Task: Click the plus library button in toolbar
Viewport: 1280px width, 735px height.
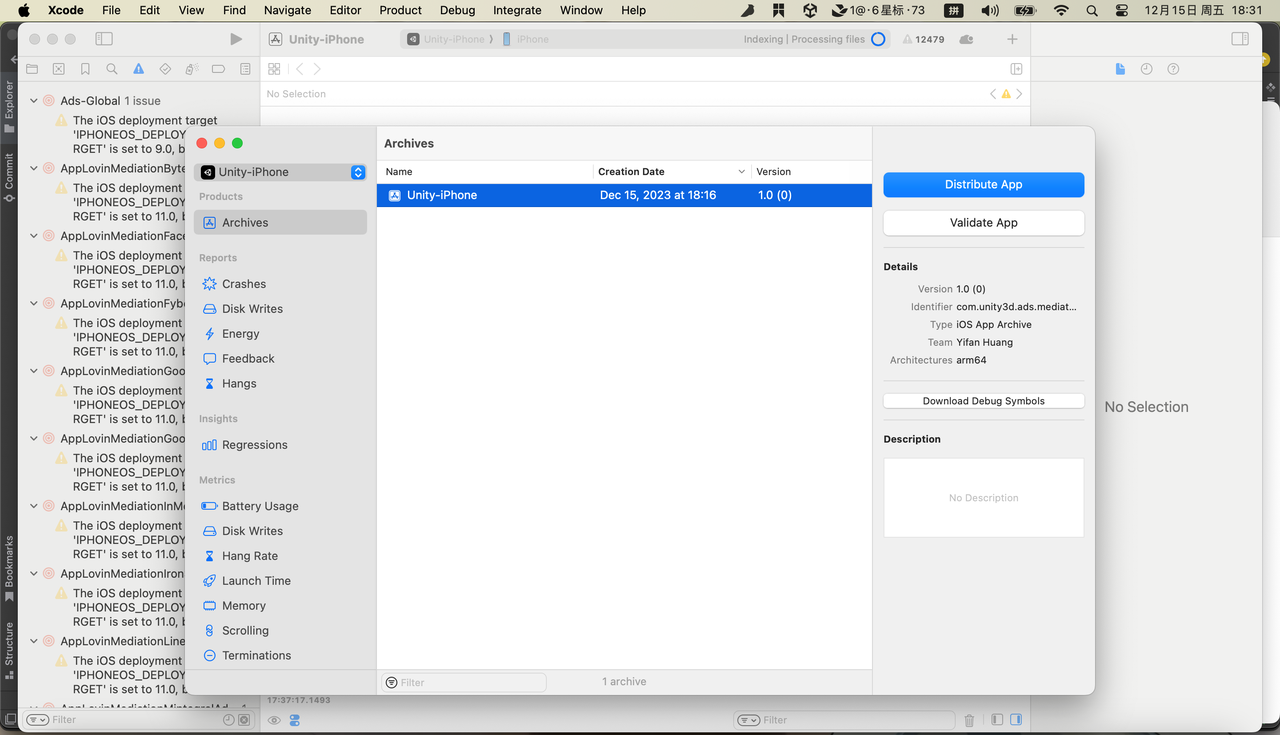Action: [x=1012, y=39]
